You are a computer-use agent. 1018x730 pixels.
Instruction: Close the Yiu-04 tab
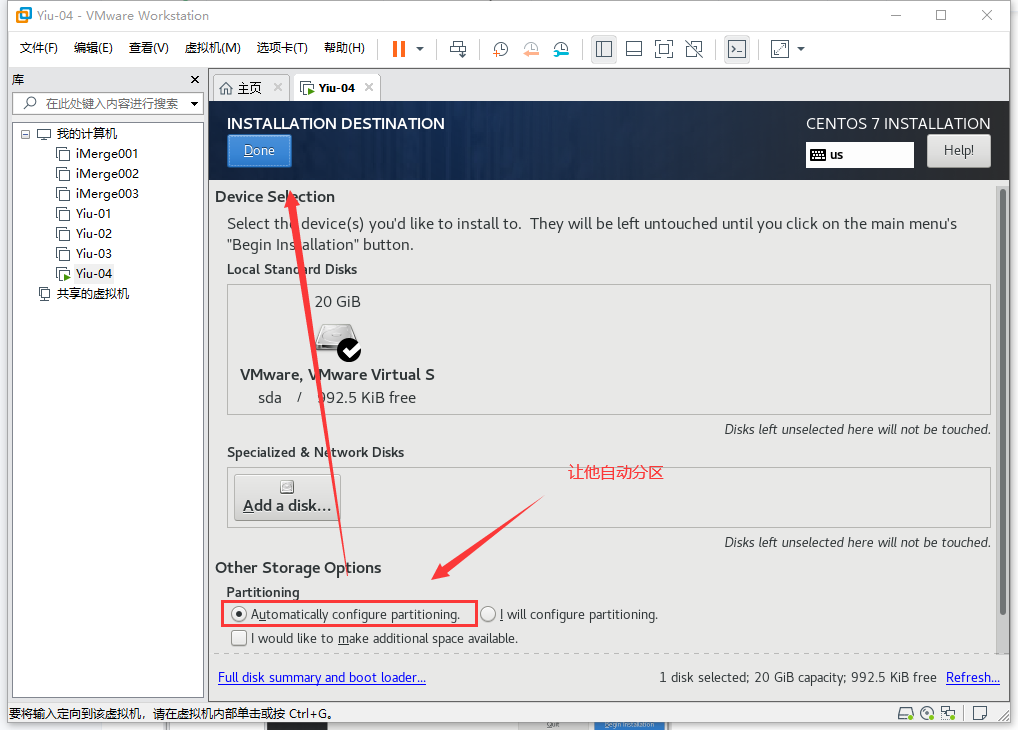coord(369,87)
